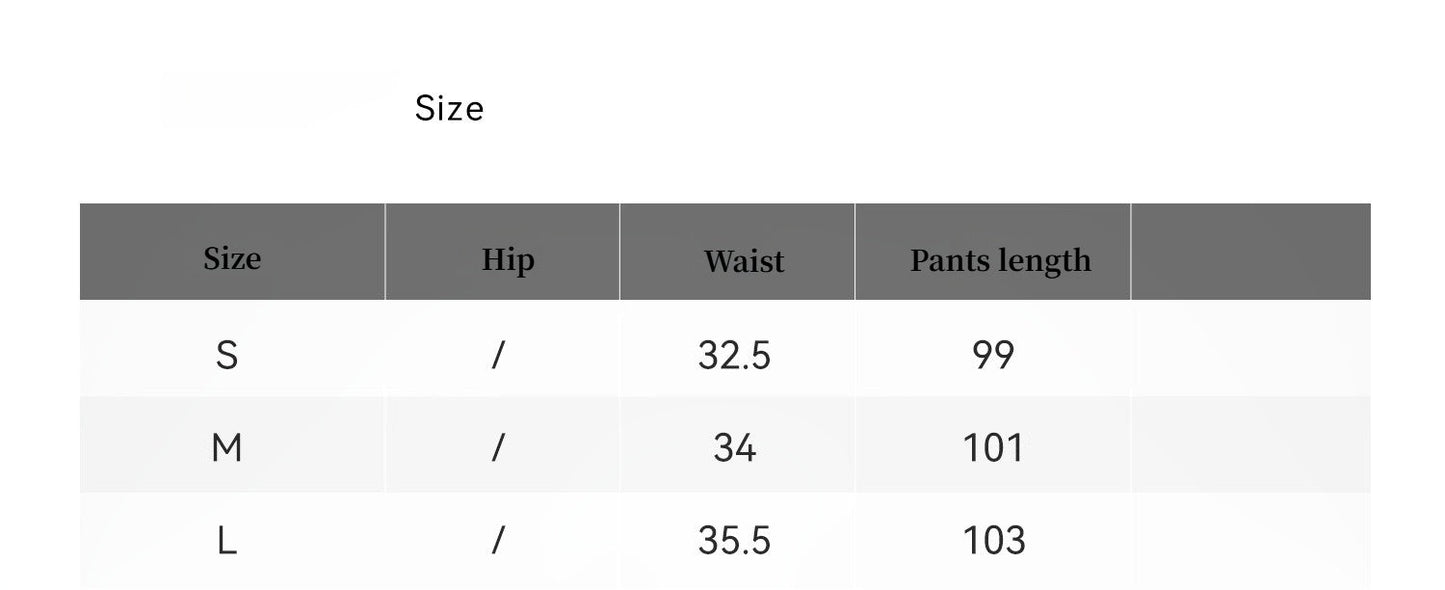Click the empty last cell in row M
The width and height of the screenshot is (1445, 590).
click(1250, 447)
